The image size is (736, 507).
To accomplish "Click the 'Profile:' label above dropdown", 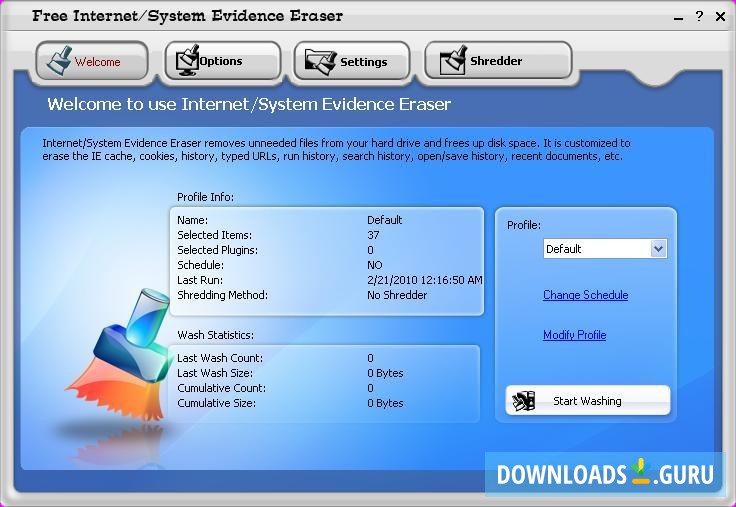I will (524, 225).
